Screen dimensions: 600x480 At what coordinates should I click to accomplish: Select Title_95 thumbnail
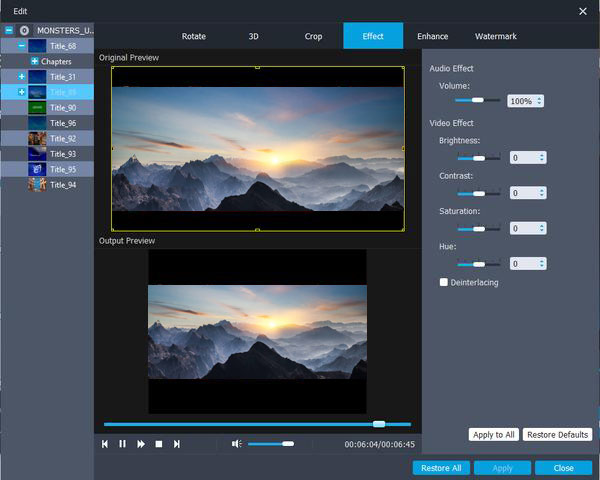(x=37, y=169)
